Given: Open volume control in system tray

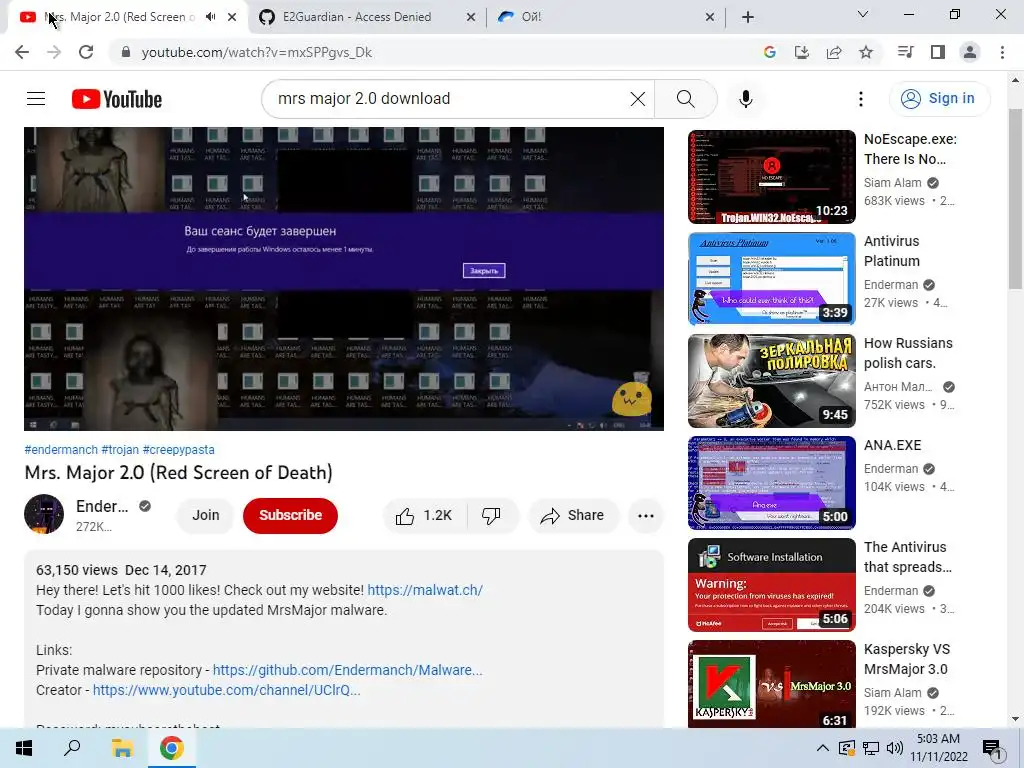Looking at the screenshot, I should [895, 748].
